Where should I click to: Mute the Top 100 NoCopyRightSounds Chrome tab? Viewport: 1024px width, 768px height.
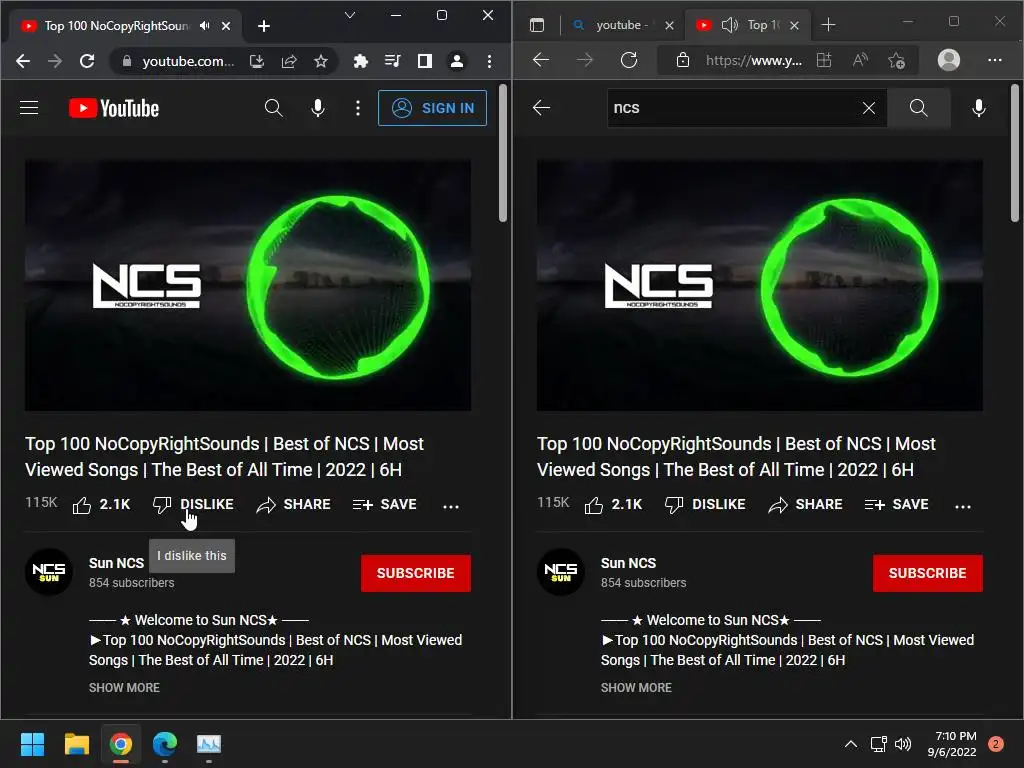tap(204, 25)
